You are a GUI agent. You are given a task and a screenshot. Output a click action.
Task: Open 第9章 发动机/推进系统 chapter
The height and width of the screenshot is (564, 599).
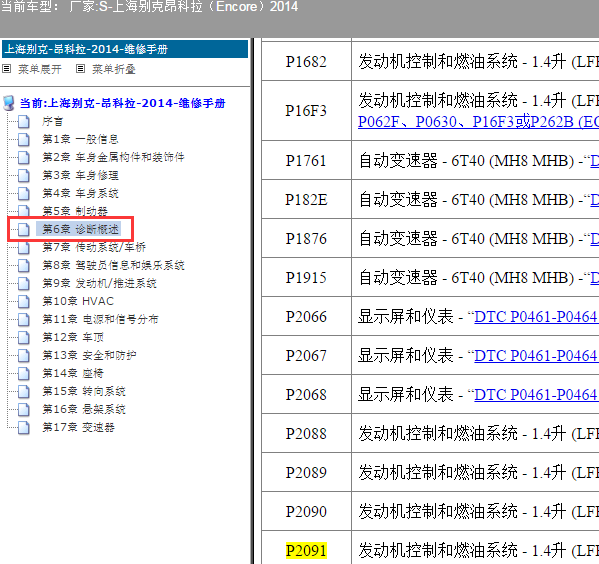tap(99, 283)
